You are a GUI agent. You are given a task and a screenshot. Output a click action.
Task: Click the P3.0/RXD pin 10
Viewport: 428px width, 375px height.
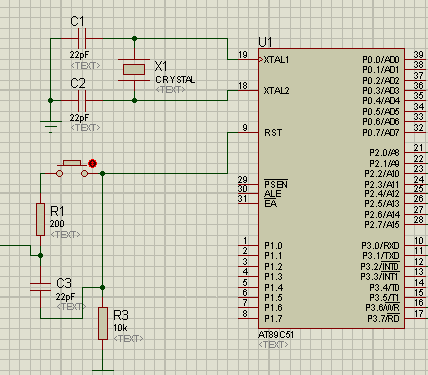pyautogui.click(x=416, y=246)
